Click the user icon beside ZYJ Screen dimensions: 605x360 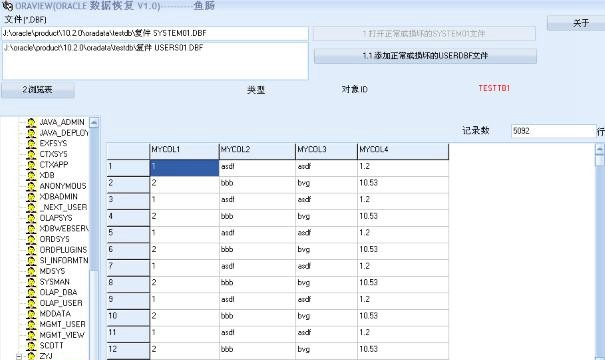[31, 356]
